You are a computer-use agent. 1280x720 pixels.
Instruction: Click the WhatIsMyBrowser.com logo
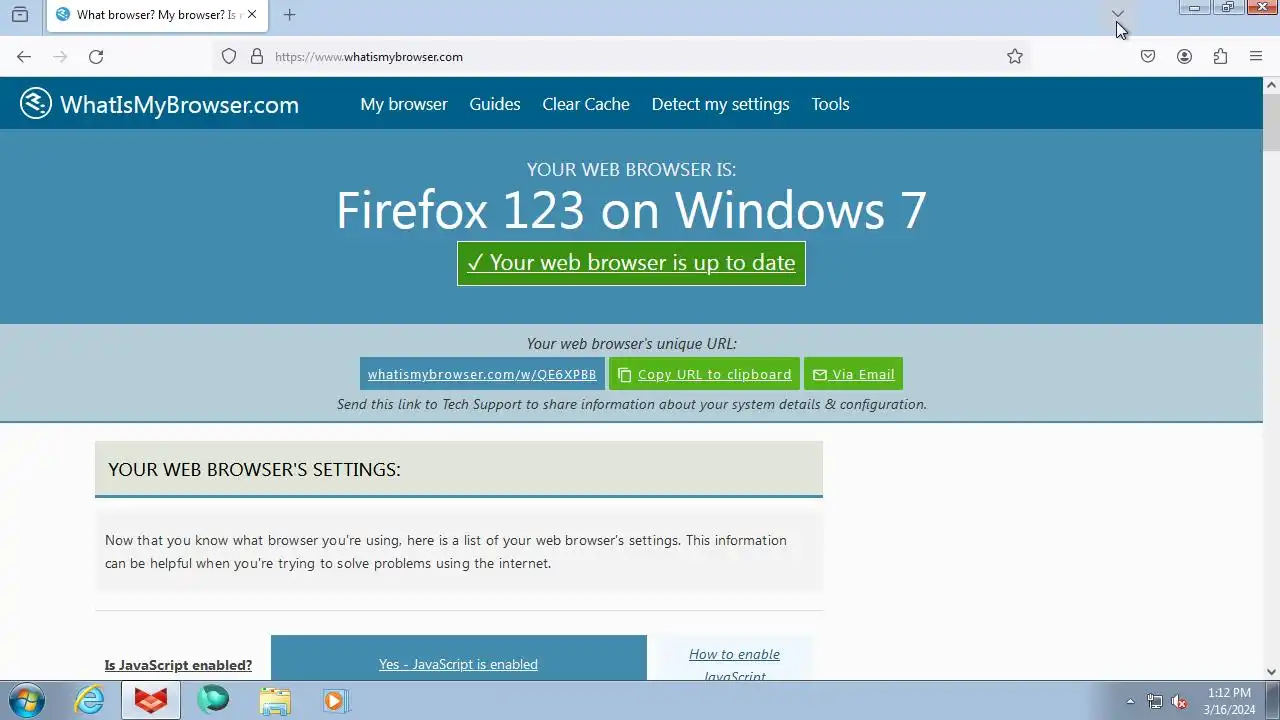(x=160, y=104)
